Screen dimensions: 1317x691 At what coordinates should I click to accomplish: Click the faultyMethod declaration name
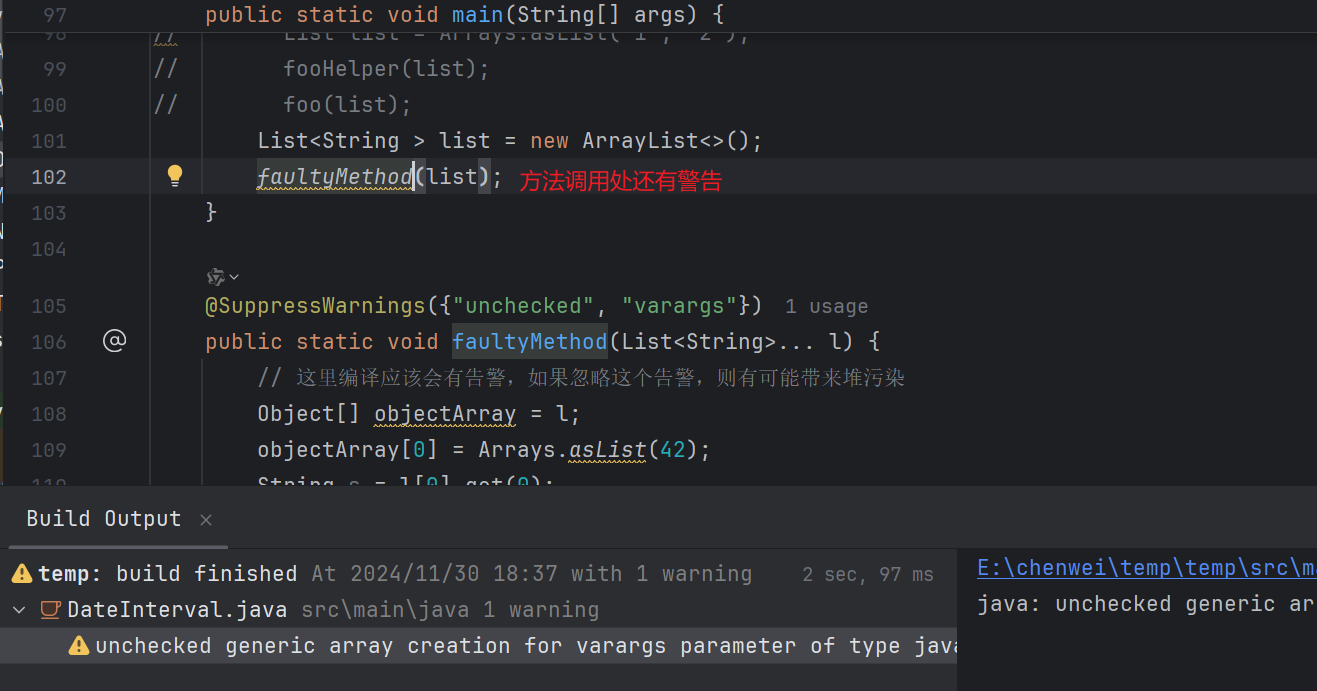[x=529, y=342]
